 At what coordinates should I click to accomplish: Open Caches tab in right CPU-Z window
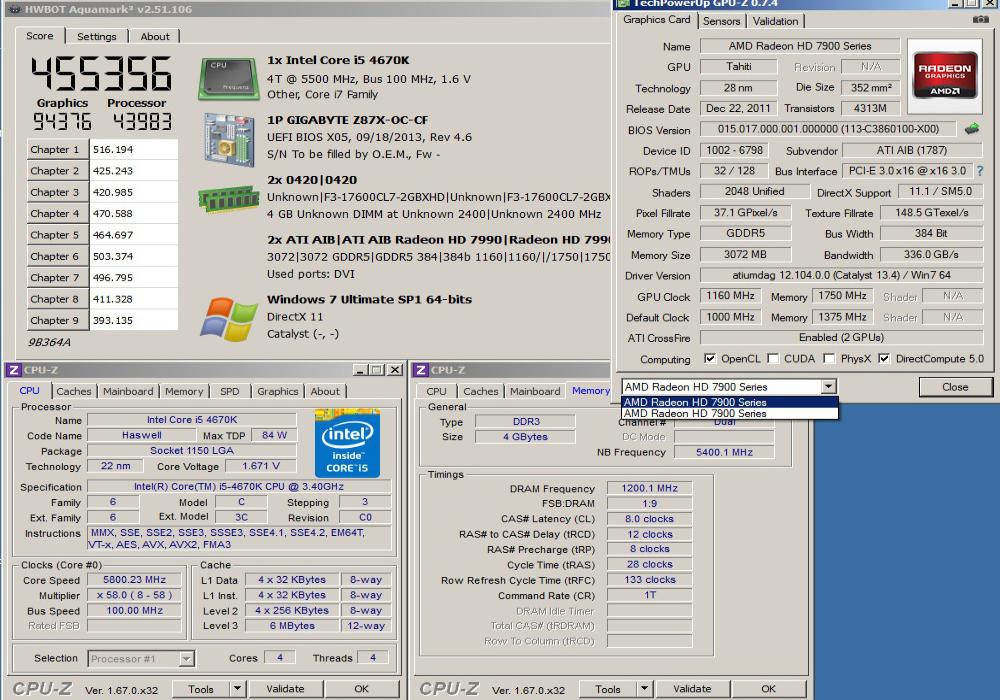[x=481, y=391]
